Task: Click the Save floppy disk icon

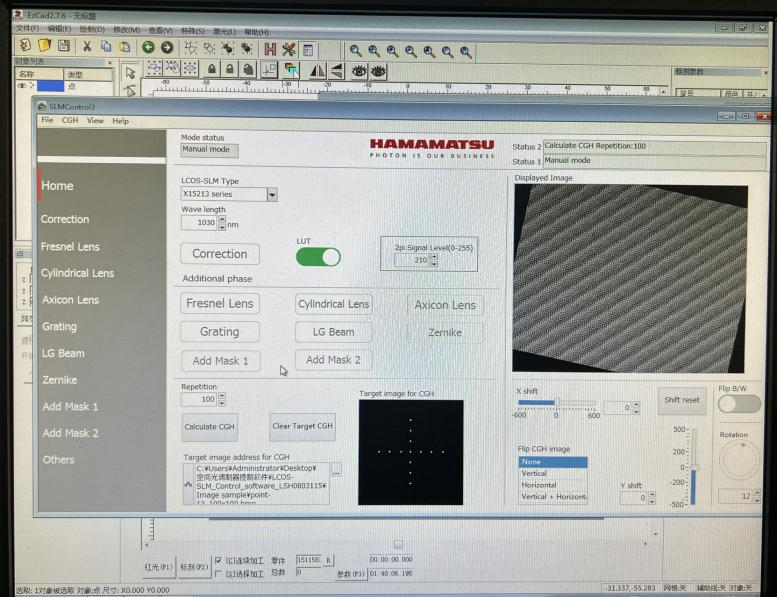Action: click(63, 46)
